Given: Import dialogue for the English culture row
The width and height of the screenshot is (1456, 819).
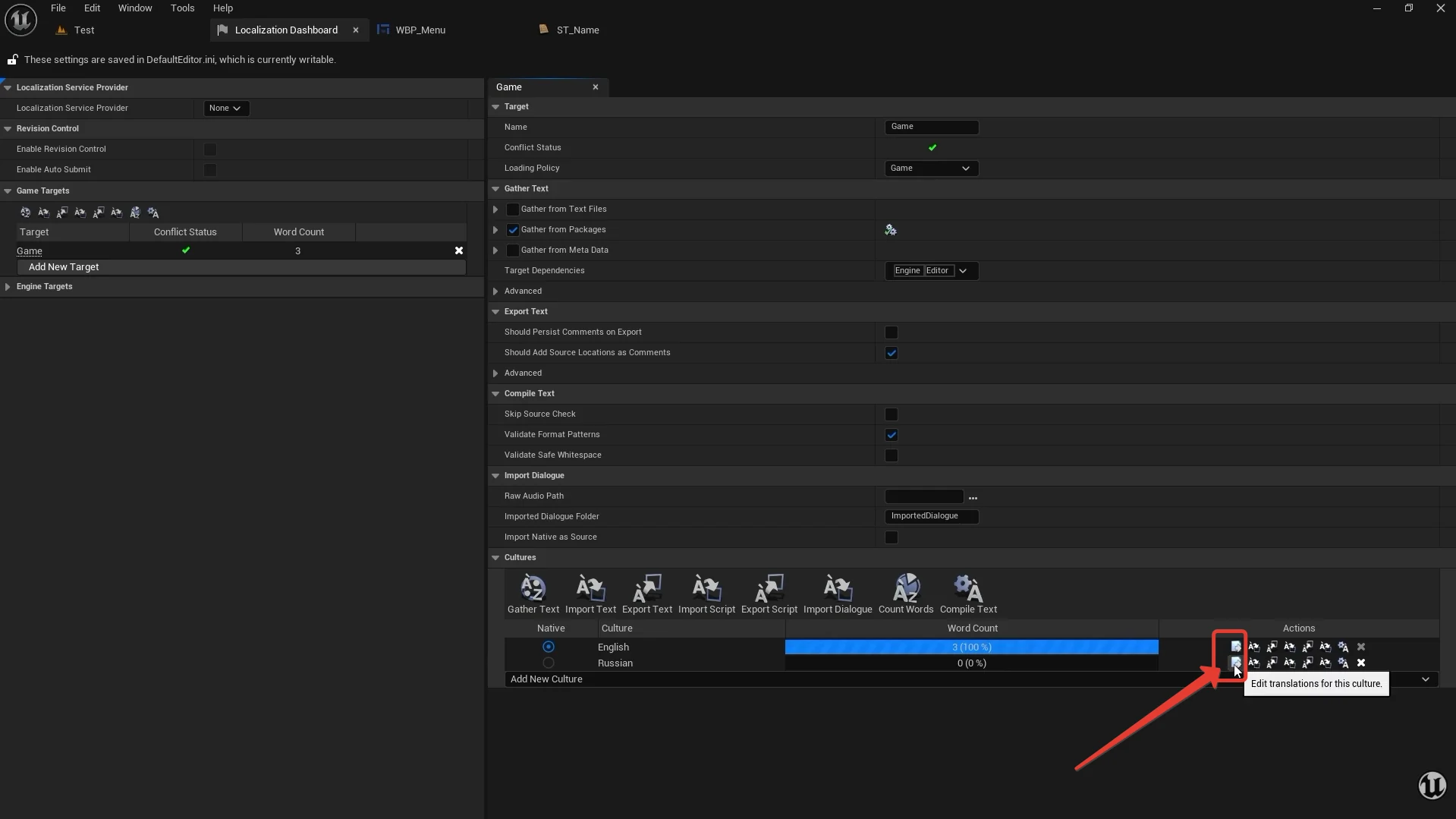Looking at the screenshot, I should point(1325,647).
